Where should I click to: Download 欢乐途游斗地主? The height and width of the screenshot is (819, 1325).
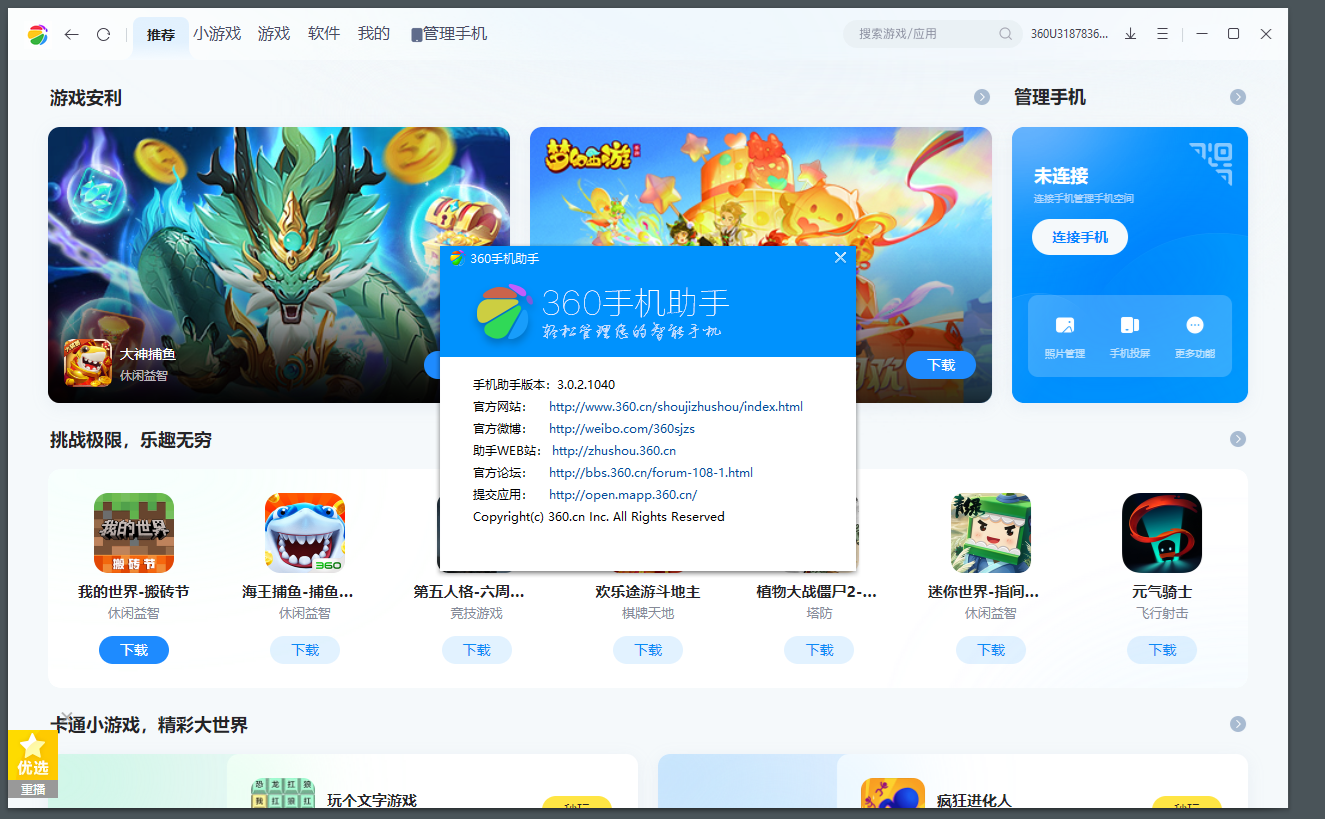pos(648,650)
